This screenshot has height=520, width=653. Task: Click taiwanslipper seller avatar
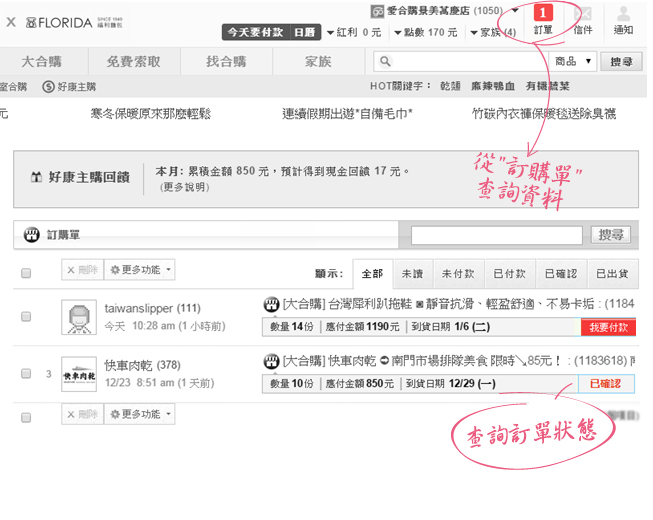click(x=78, y=317)
